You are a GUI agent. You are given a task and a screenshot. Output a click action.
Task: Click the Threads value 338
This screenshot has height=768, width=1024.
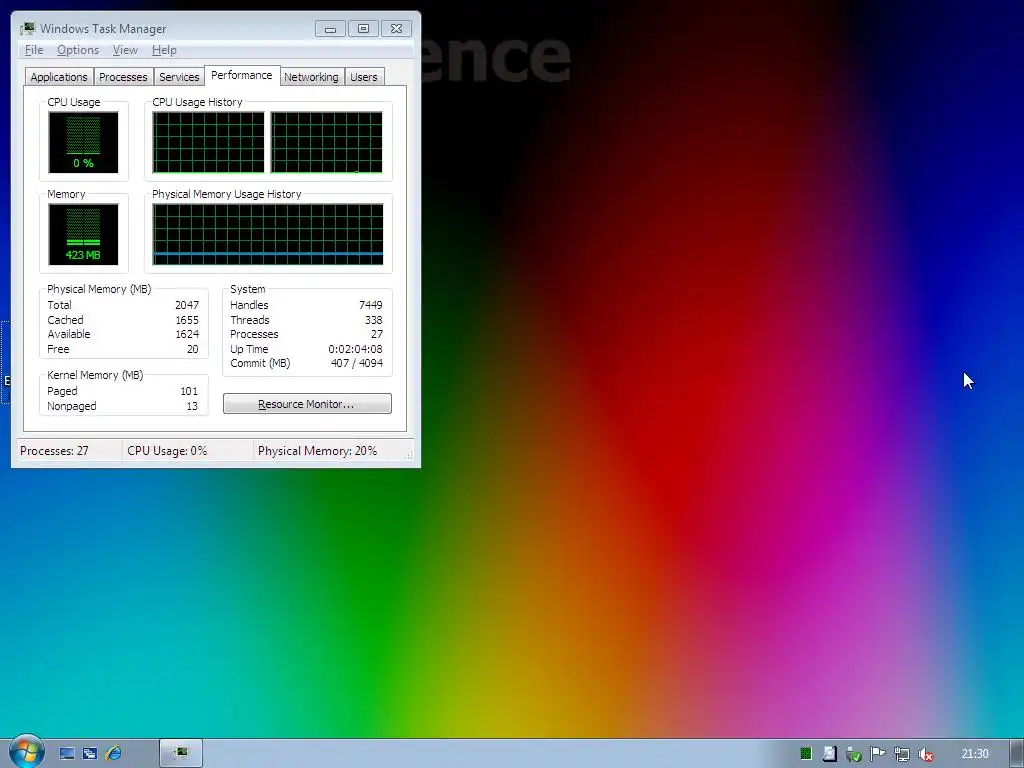click(x=374, y=320)
